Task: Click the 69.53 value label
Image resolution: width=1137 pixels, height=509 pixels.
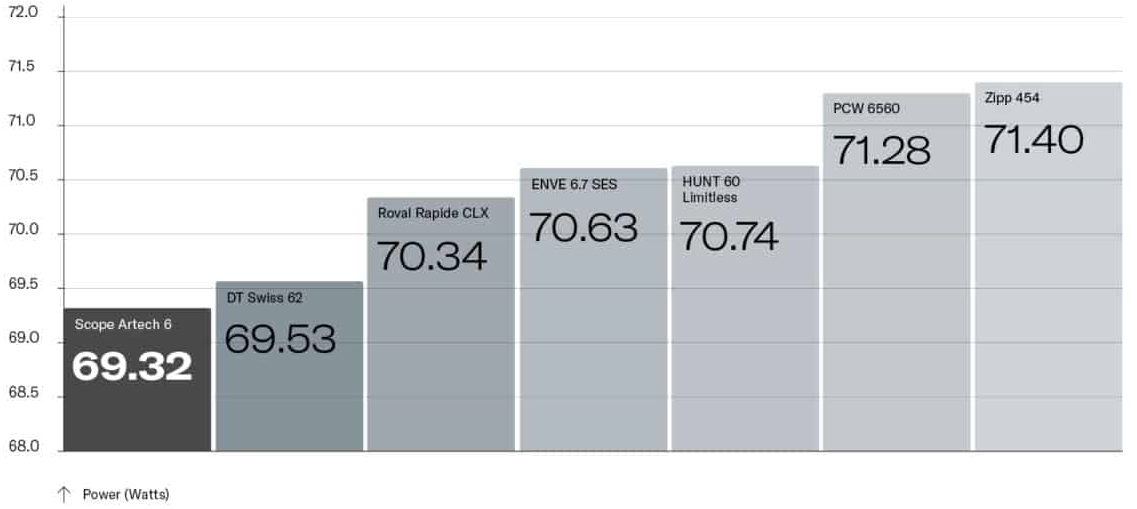Action: pos(280,339)
